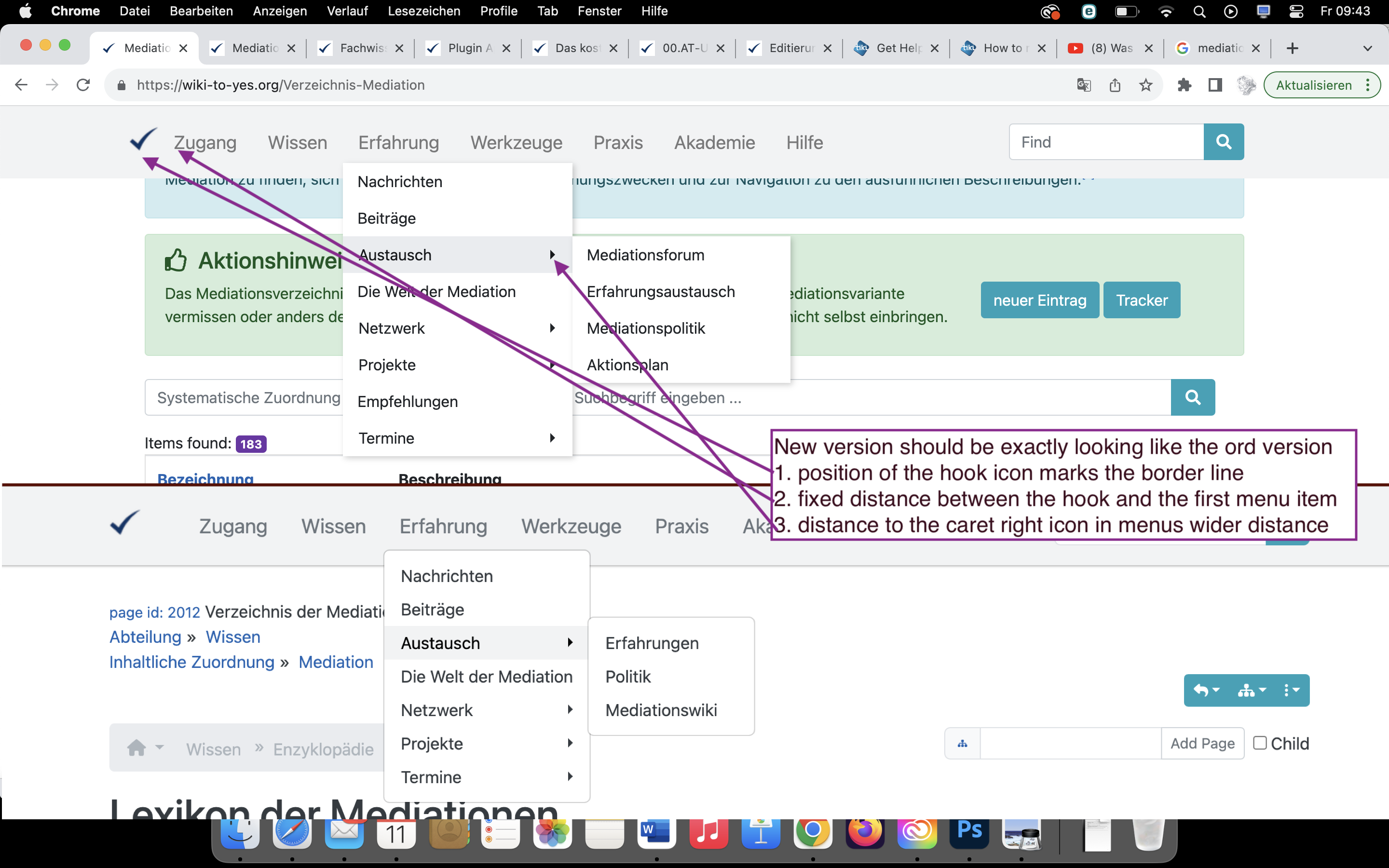The image size is (1389, 868).
Task: Open the Chrome extensions puzzle icon
Action: [1184, 85]
